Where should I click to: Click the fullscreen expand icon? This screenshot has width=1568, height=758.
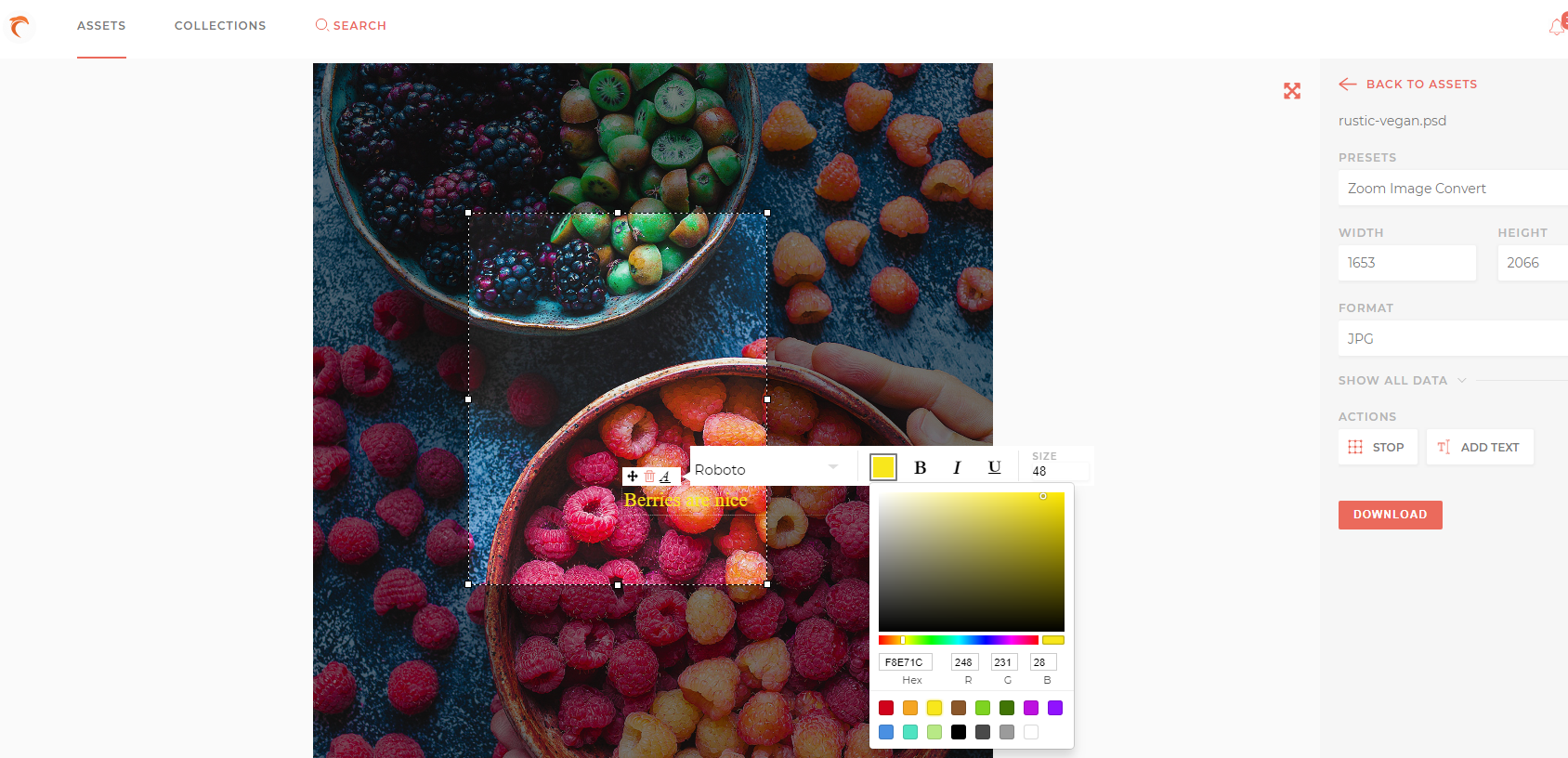point(1292,91)
